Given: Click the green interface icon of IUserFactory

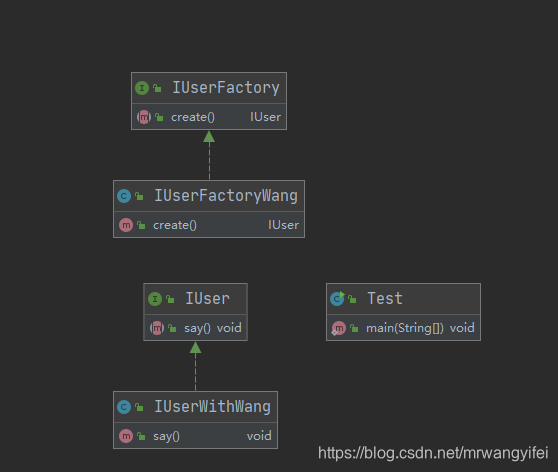Looking at the screenshot, I should point(142,88).
